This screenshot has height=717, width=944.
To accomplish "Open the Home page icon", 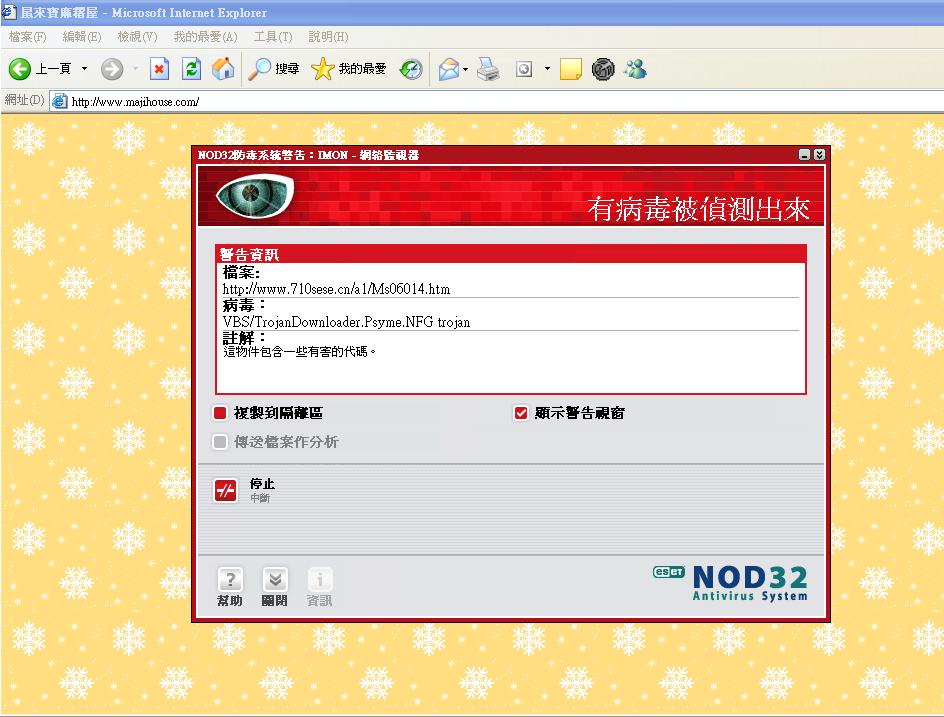I will (x=223, y=69).
